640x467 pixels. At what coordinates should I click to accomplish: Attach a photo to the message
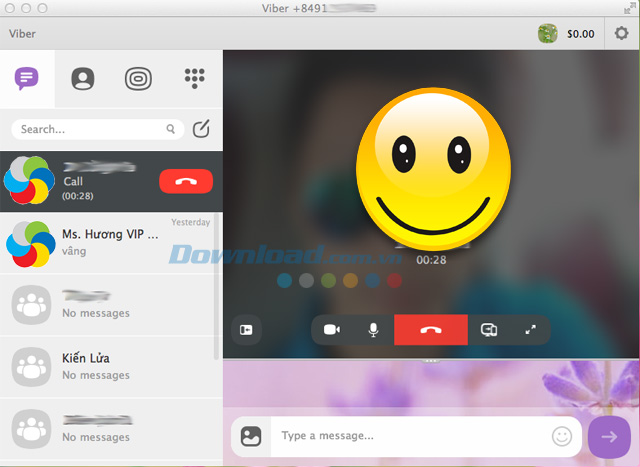pyautogui.click(x=251, y=436)
